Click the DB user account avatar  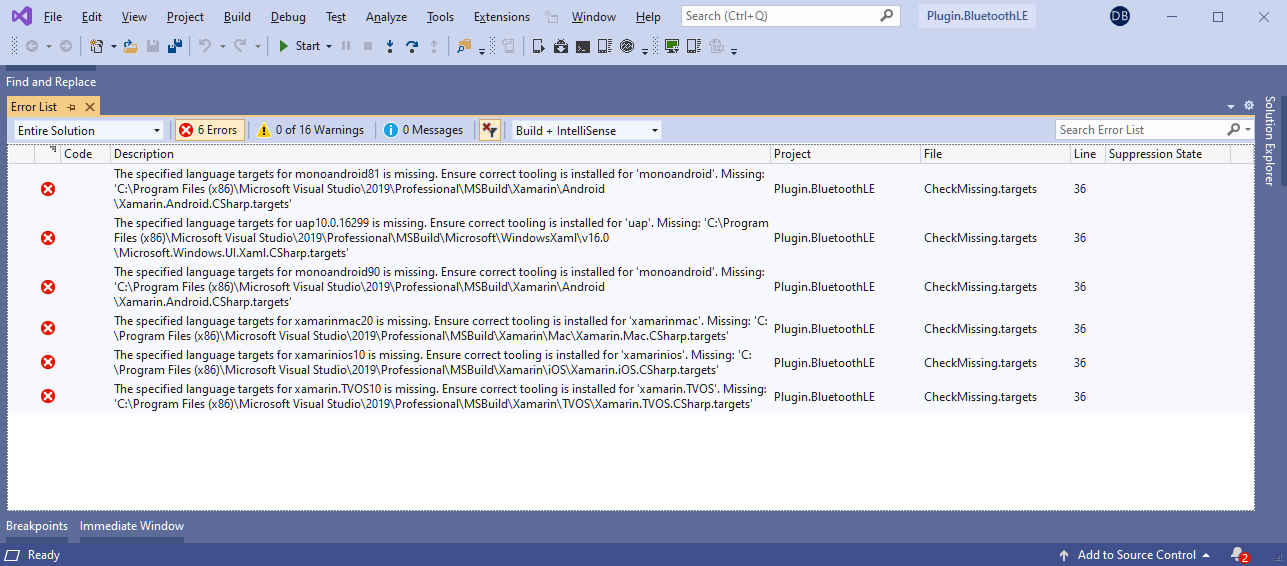tap(1120, 17)
